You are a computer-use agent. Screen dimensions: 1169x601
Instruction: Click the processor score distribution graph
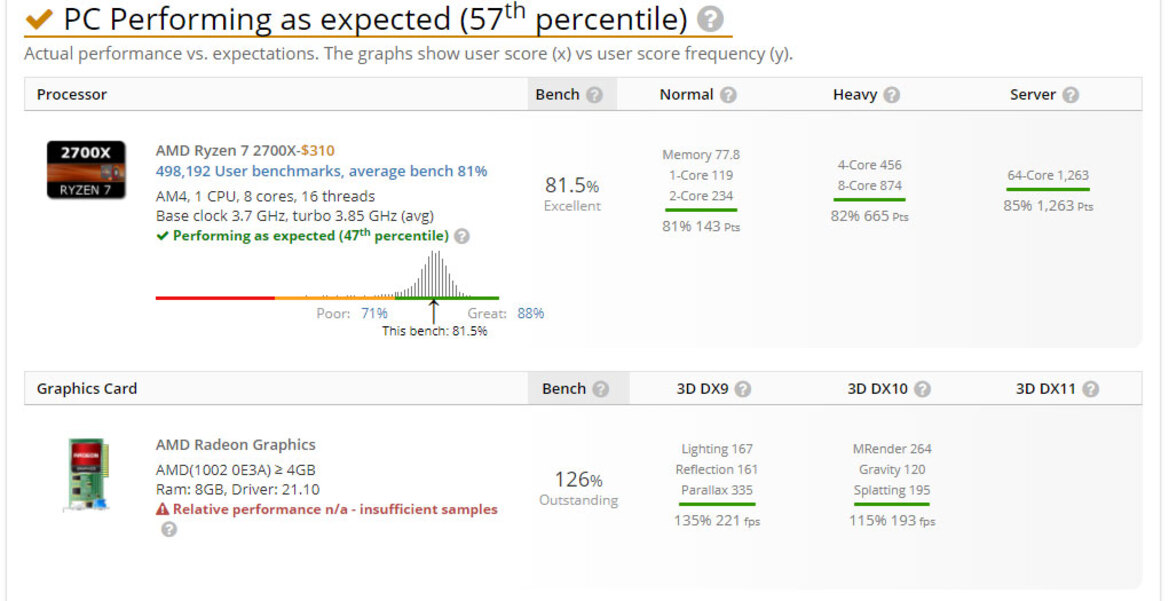[327, 276]
